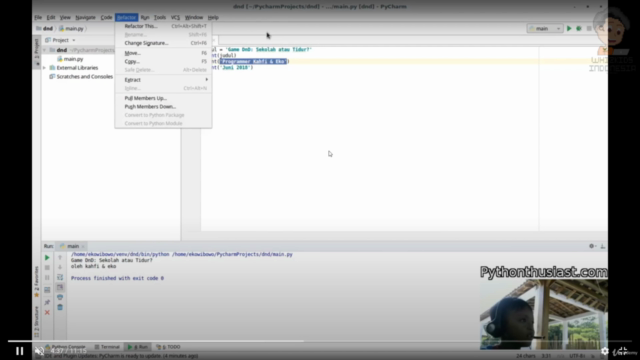The image size is (640, 360).
Task: Open the python interpreter path link in console
Action: tap(120, 254)
